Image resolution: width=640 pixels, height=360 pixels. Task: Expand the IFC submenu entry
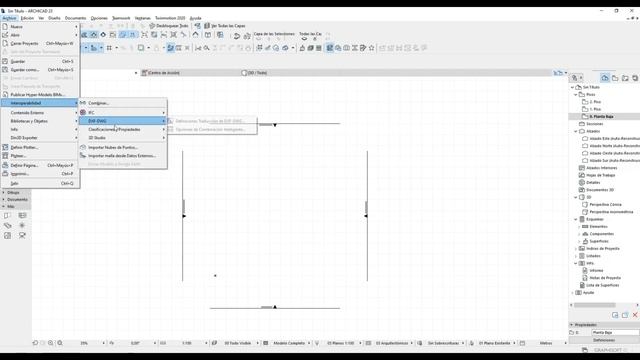[x=123, y=112]
